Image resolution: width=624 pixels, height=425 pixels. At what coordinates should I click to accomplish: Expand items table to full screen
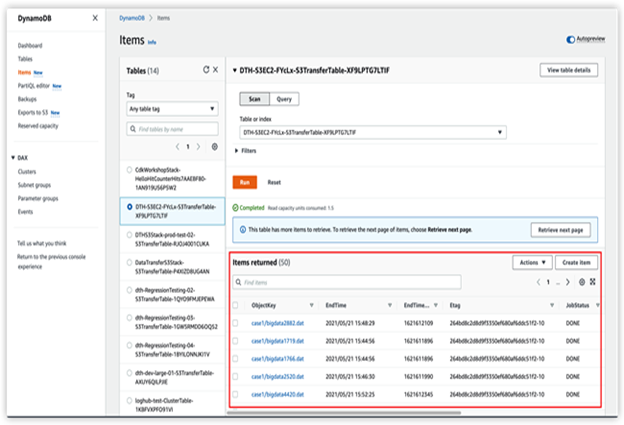click(593, 282)
